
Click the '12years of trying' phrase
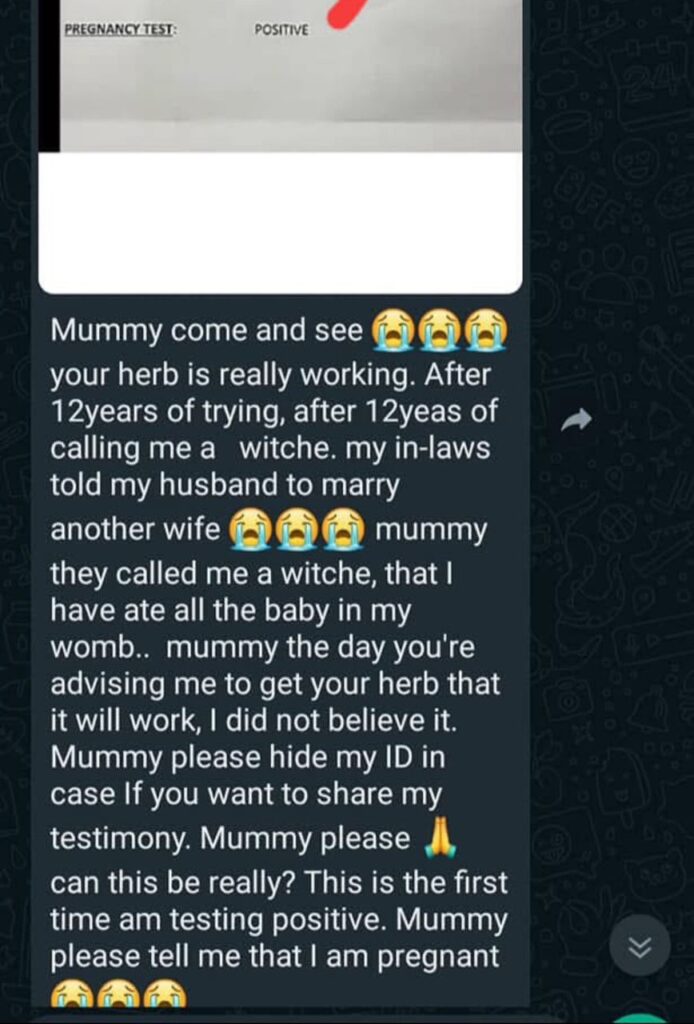click(x=169, y=411)
